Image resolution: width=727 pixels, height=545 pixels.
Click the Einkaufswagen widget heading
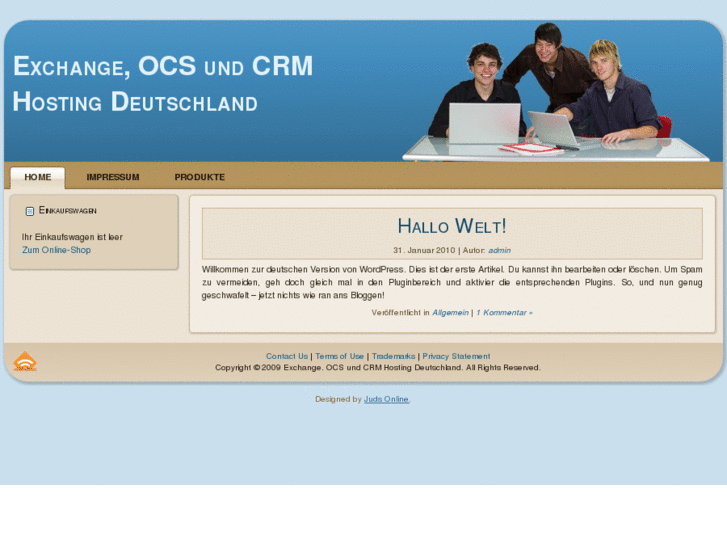click(68, 211)
